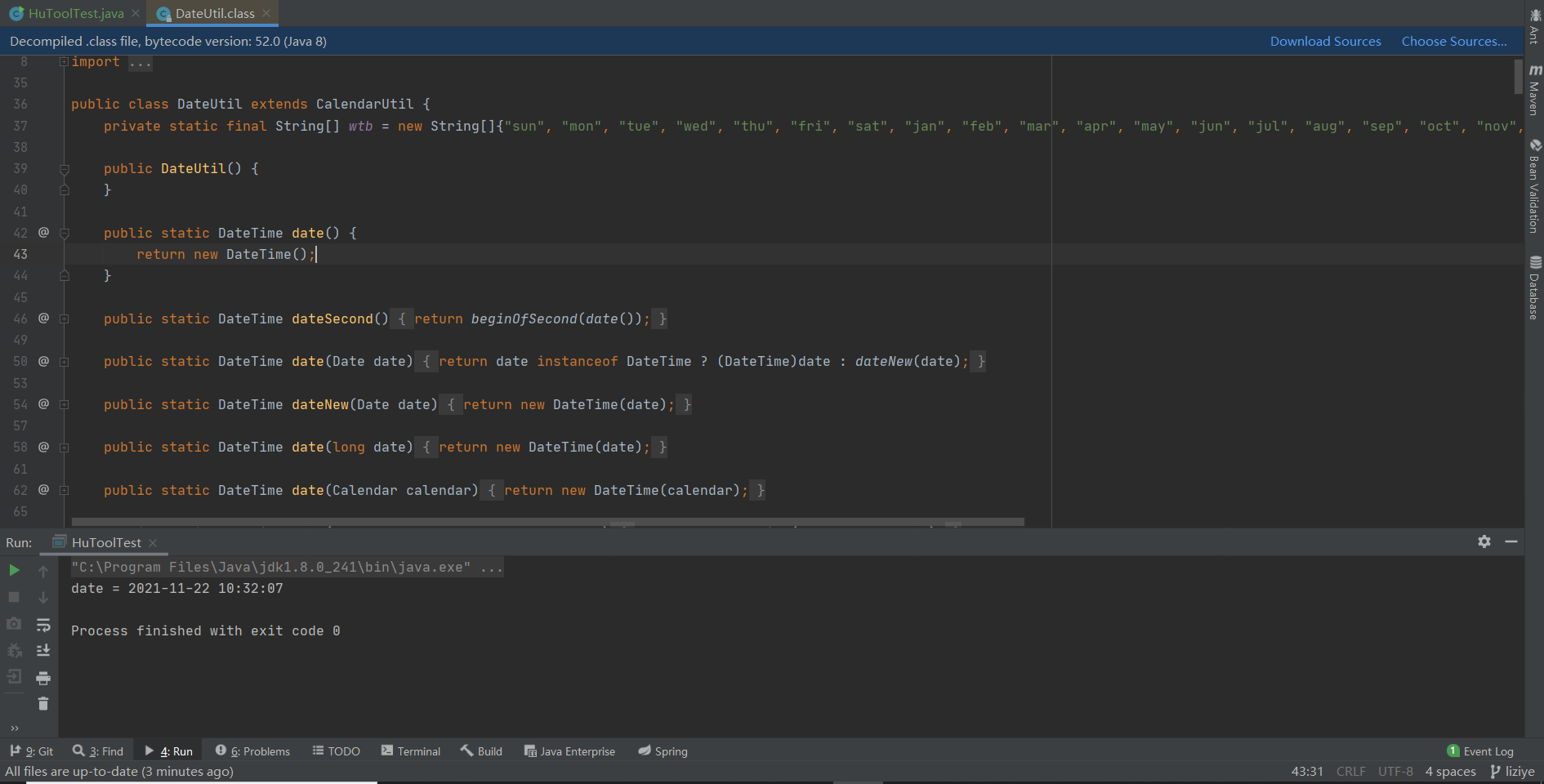Click folded java.exe command line
The width and height of the screenshot is (1544, 784).
point(287,567)
